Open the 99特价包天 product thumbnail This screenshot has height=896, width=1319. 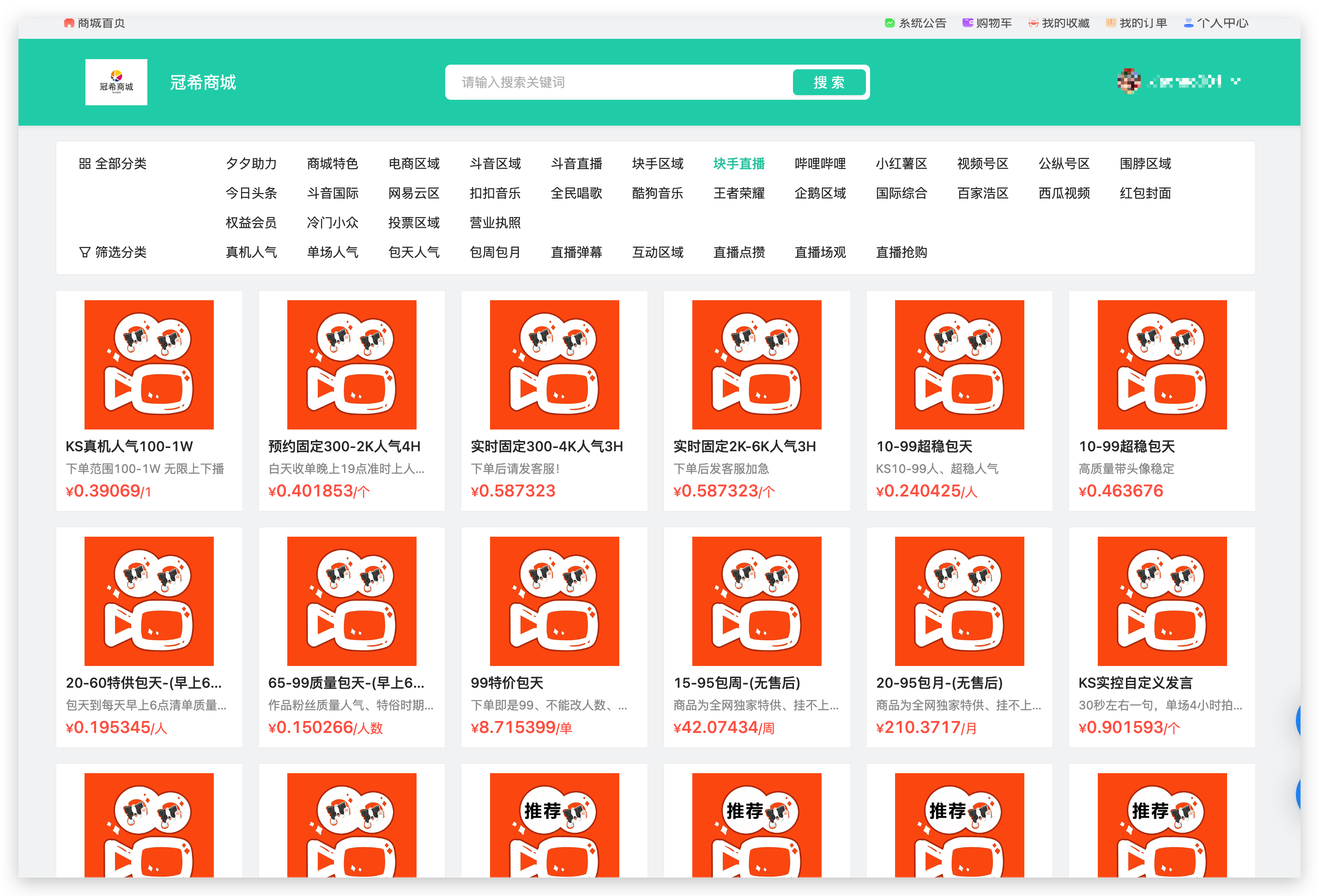point(554,601)
